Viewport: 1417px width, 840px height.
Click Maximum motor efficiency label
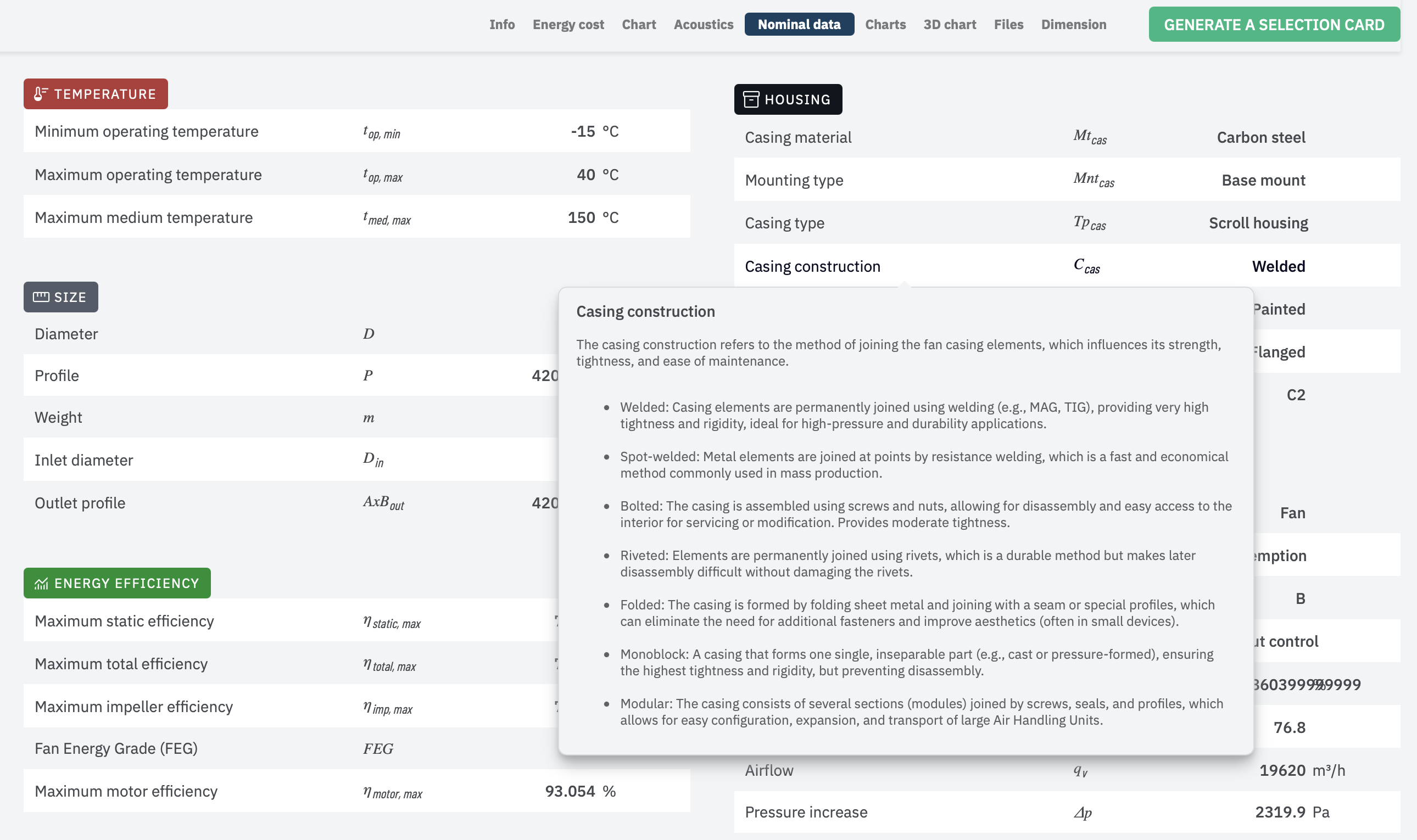tap(126, 792)
